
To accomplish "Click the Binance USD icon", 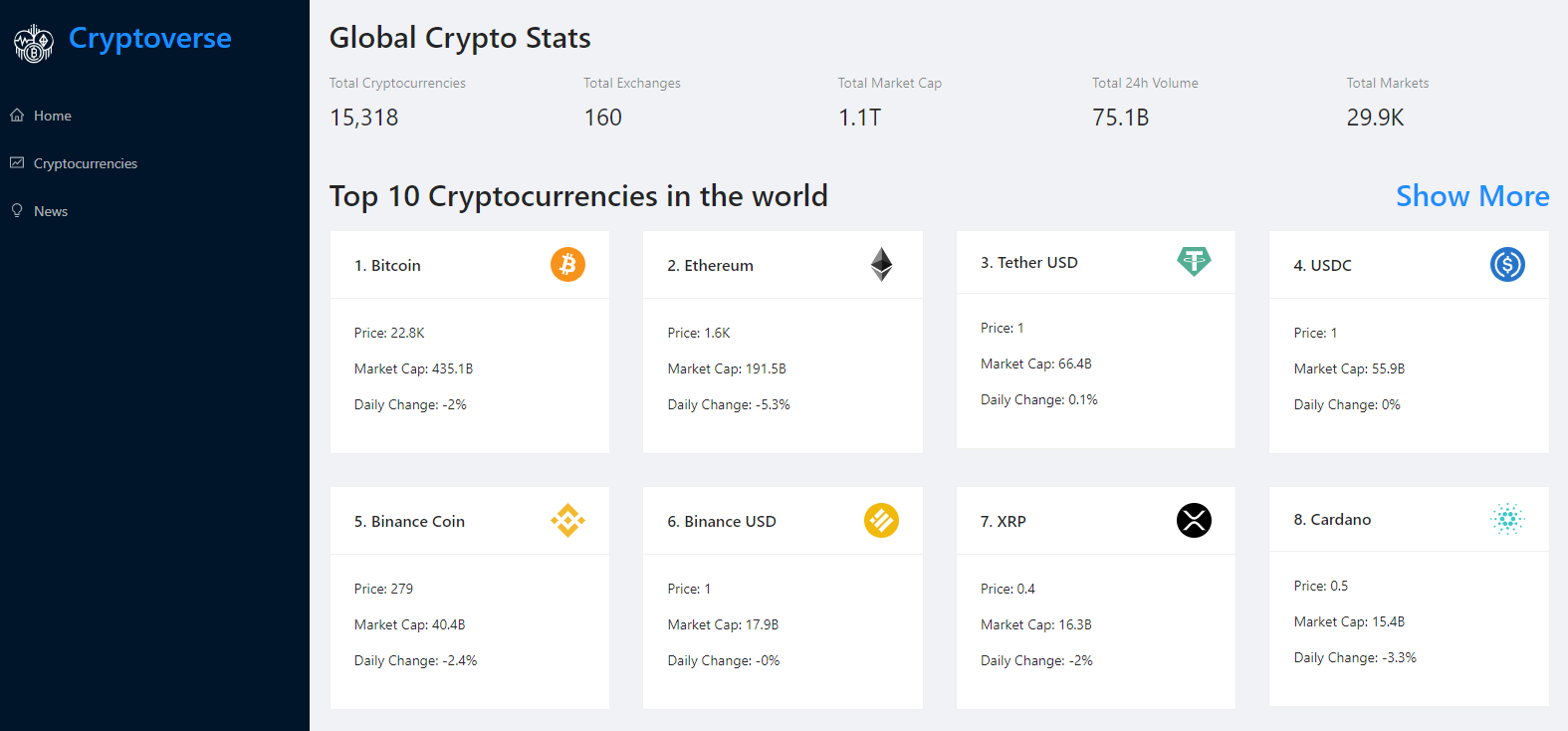I will click(x=881, y=521).
